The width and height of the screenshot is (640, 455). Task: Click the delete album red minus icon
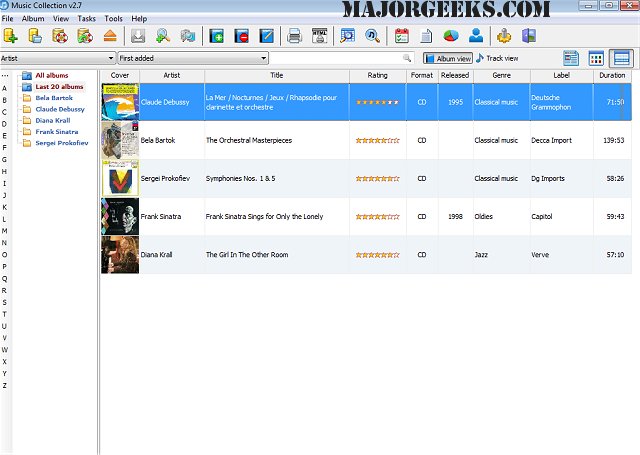coord(242,37)
